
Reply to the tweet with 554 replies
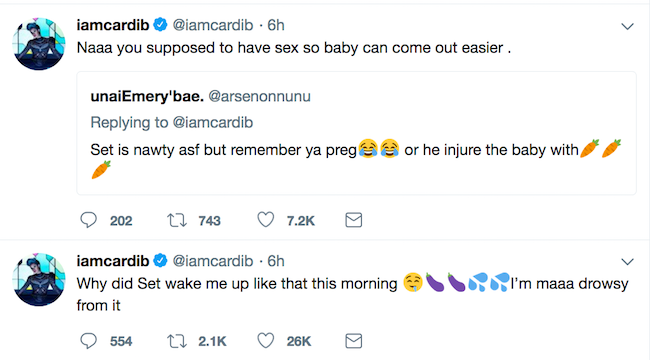88,341
